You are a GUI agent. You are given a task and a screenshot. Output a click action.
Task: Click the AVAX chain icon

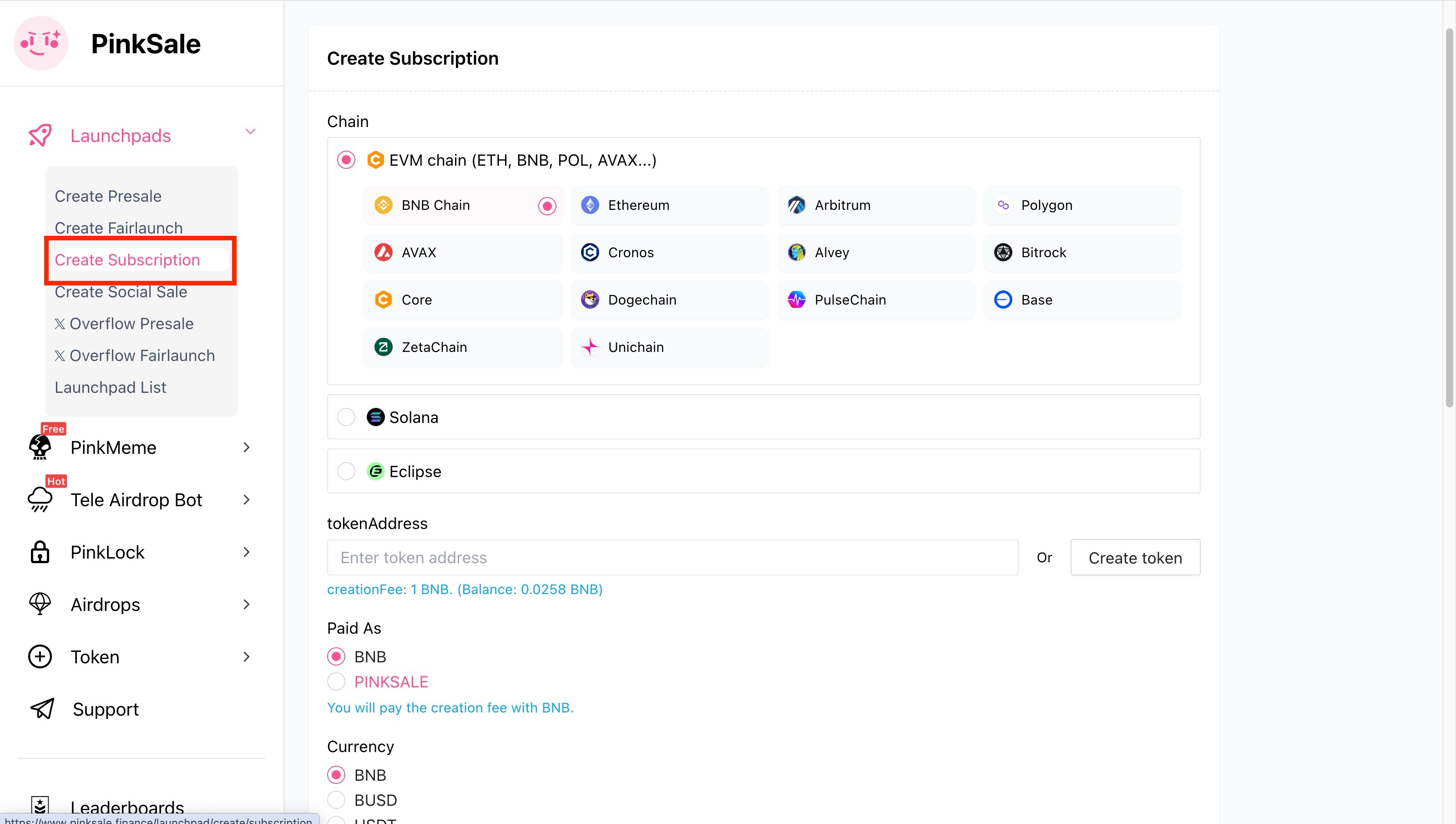pos(384,252)
